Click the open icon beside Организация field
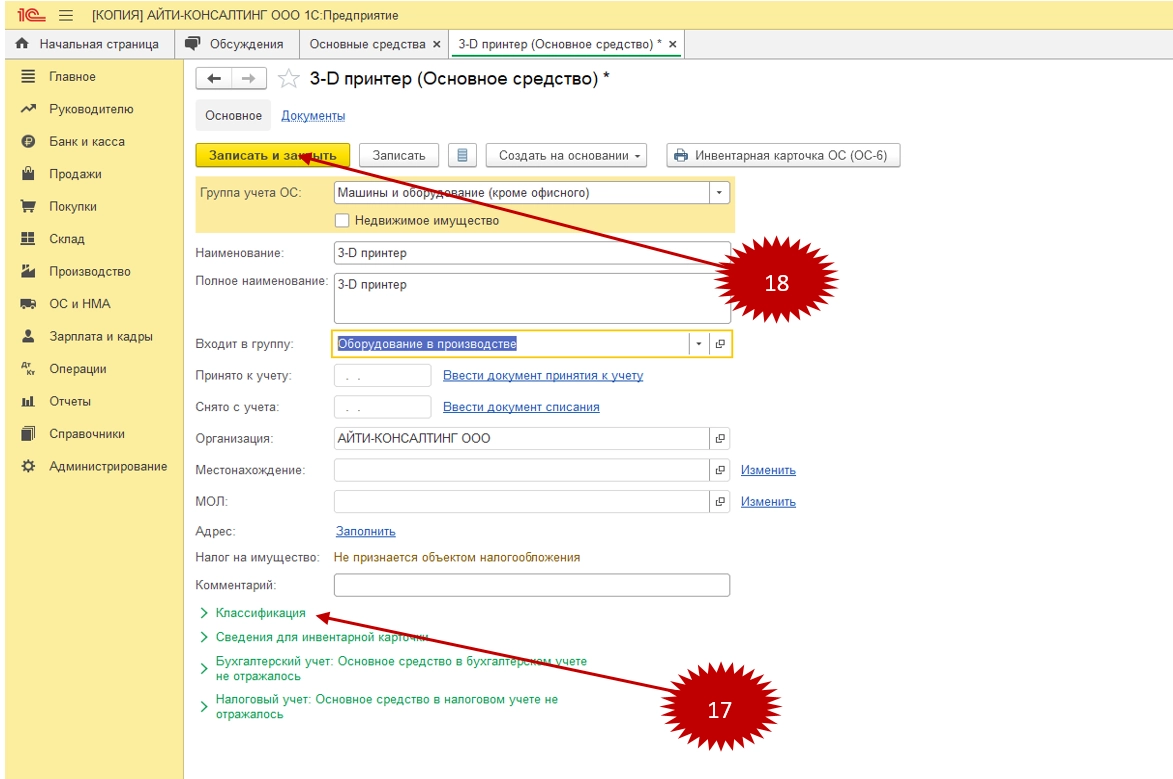This screenshot has height=779, width=1173. pos(720,439)
